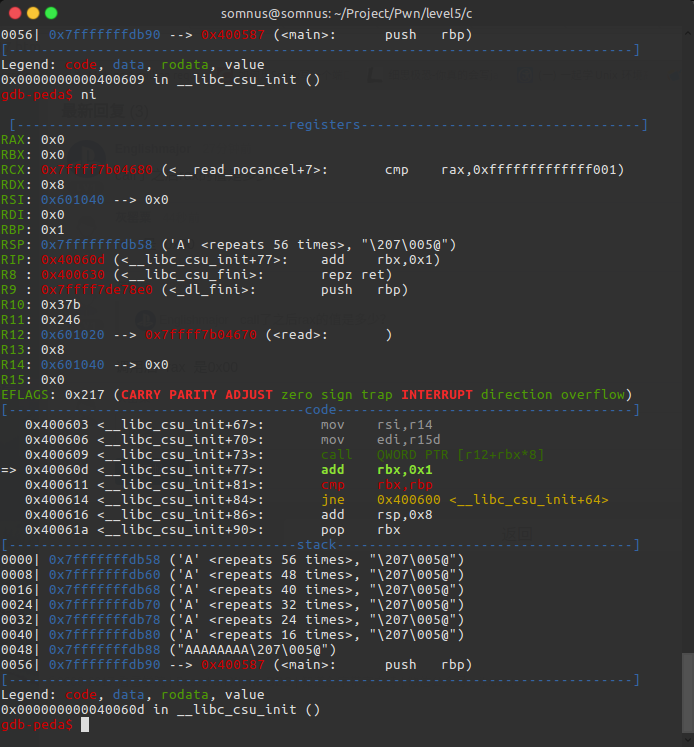Click the lower stack address 0x7fffffffdb90
Image resolution: width=694 pixels, height=747 pixels.
[x=104, y=665]
